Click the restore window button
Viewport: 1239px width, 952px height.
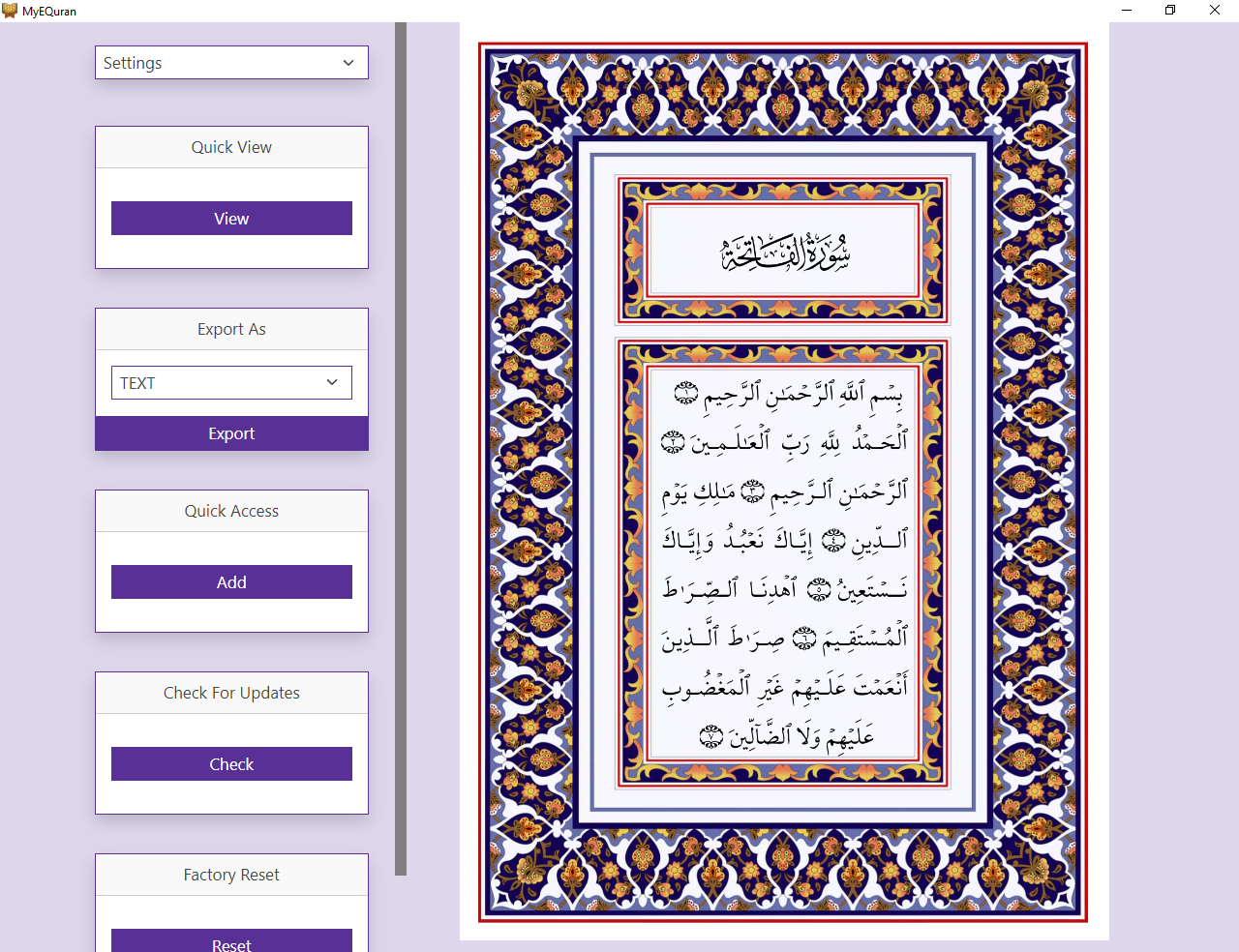coord(1169,11)
